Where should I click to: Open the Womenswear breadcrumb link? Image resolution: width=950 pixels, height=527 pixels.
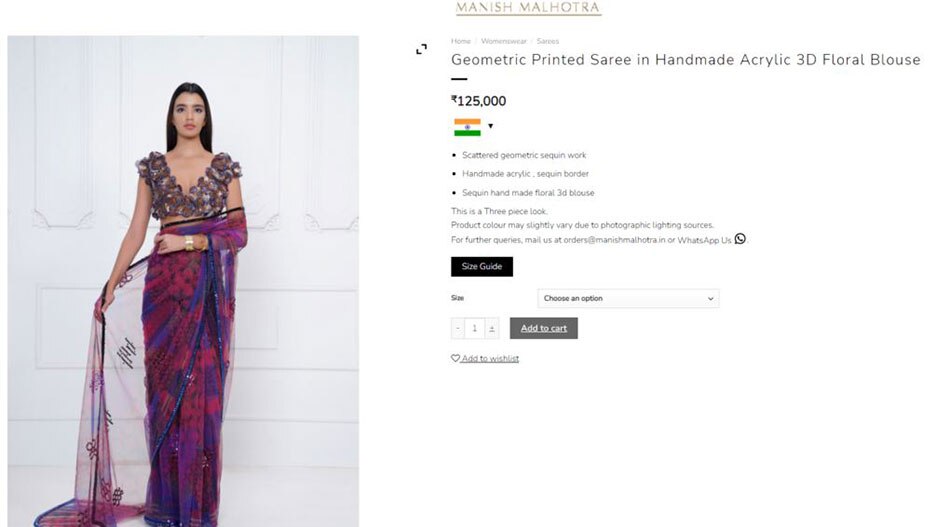(503, 41)
